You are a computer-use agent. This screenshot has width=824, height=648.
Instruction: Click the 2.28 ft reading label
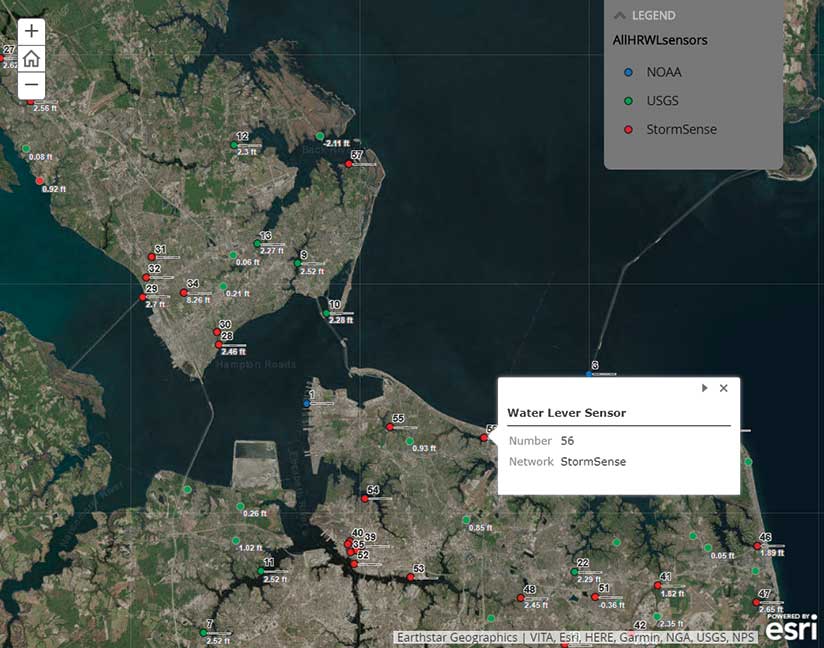[x=341, y=320]
